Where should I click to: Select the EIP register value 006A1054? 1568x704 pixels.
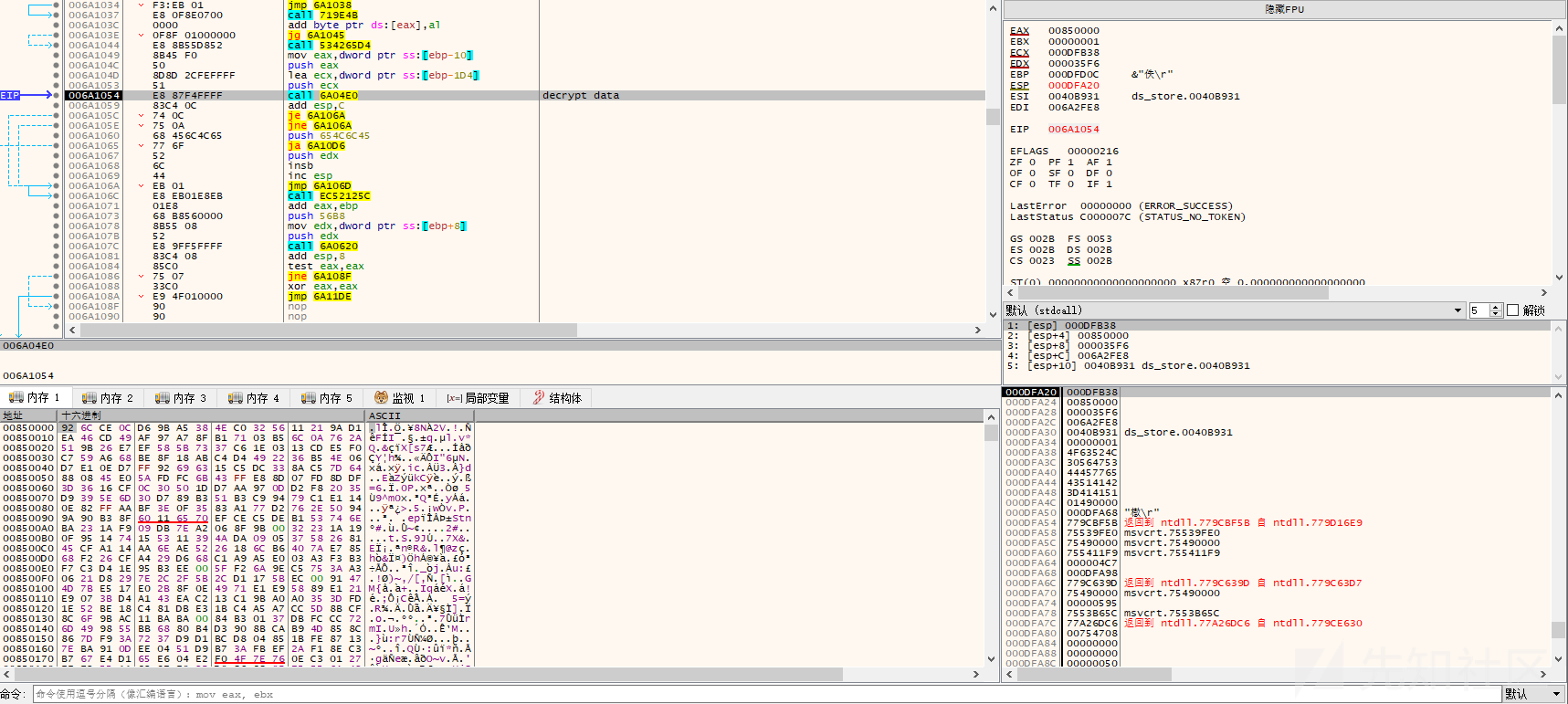point(1074,130)
